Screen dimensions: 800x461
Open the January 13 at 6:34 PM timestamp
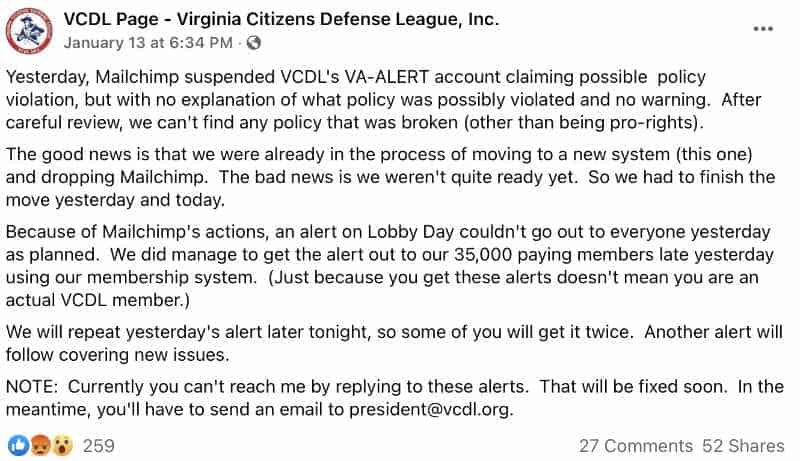(x=148, y=43)
